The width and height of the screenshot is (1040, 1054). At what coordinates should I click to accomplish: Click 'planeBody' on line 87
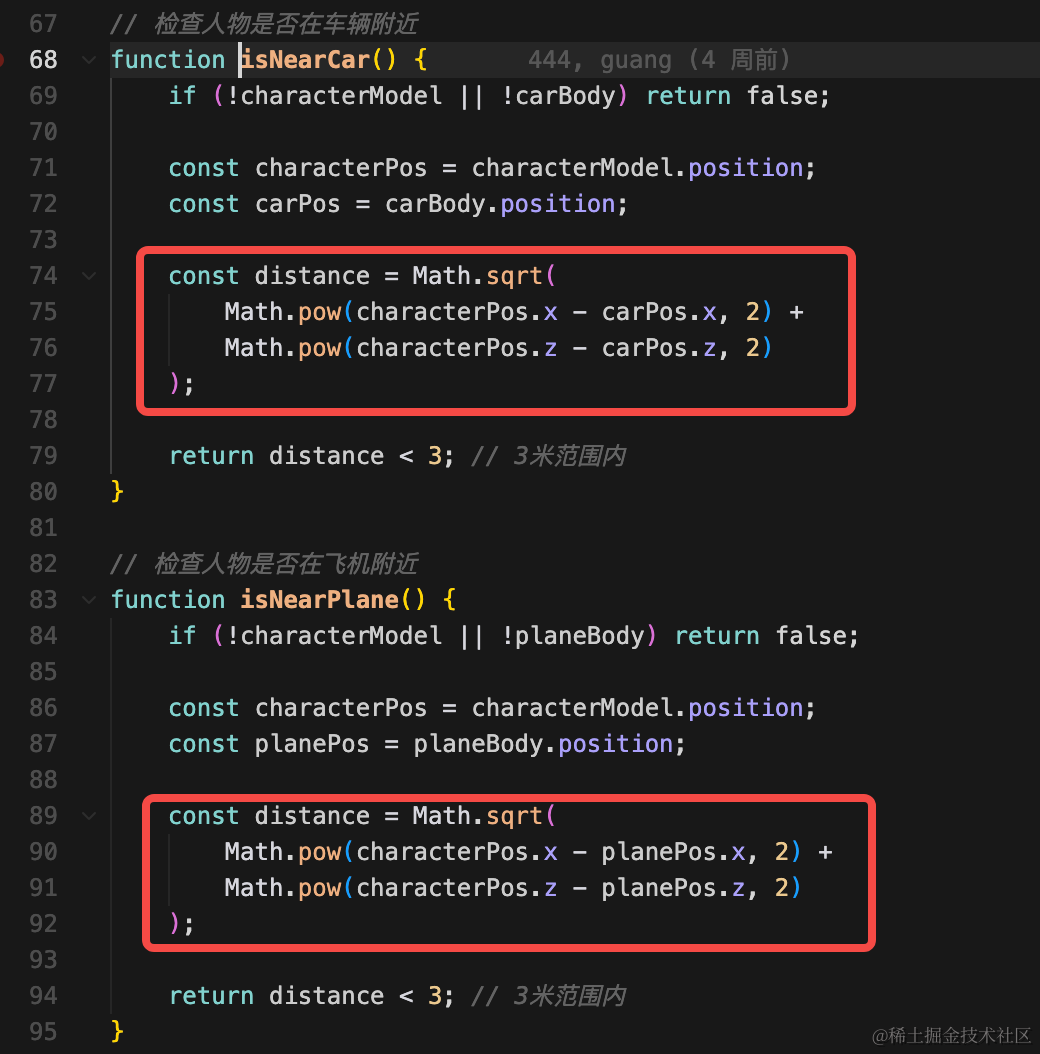point(478,744)
